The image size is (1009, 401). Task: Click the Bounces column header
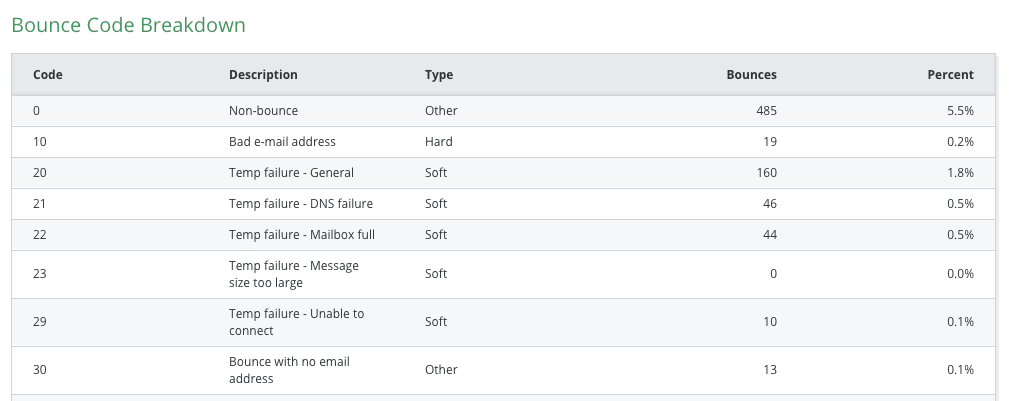(x=750, y=75)
